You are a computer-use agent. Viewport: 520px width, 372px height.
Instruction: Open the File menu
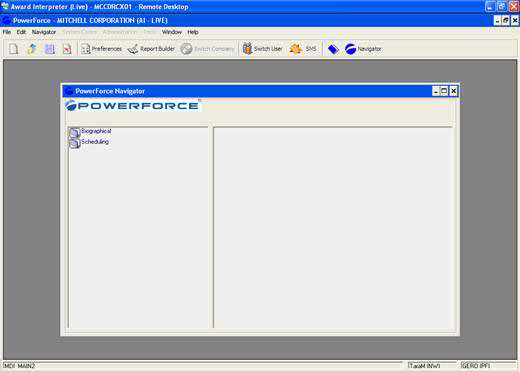click(7, 32)
